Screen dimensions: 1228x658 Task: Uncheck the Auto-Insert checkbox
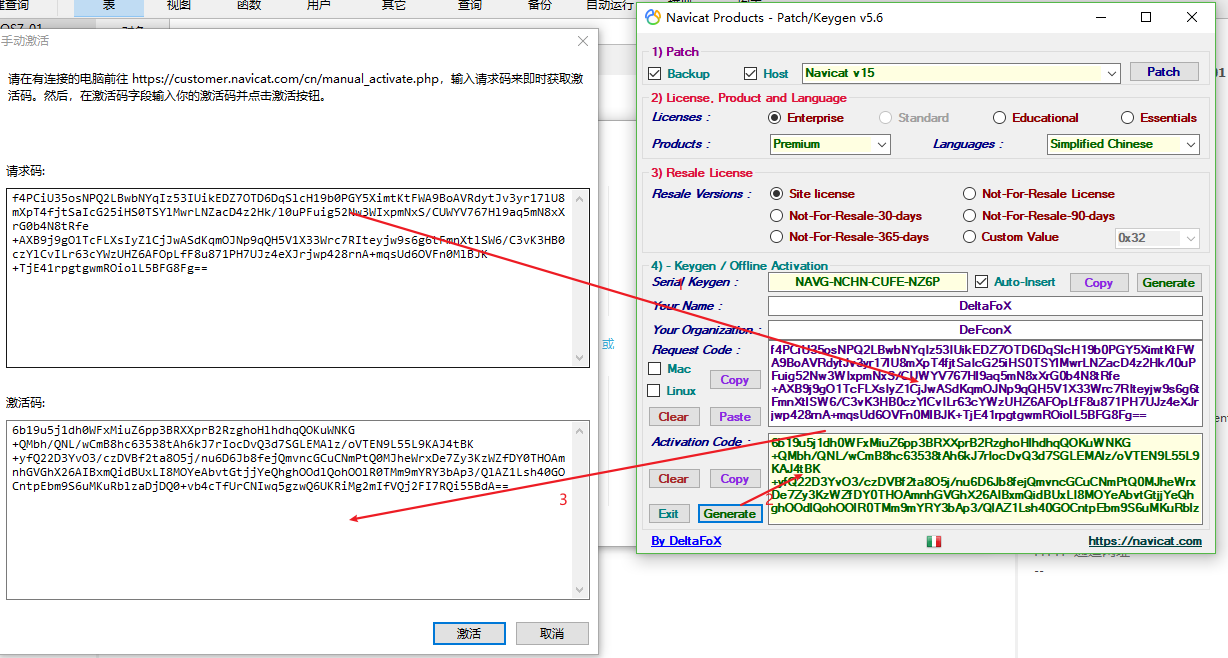(x=981, y=282)
